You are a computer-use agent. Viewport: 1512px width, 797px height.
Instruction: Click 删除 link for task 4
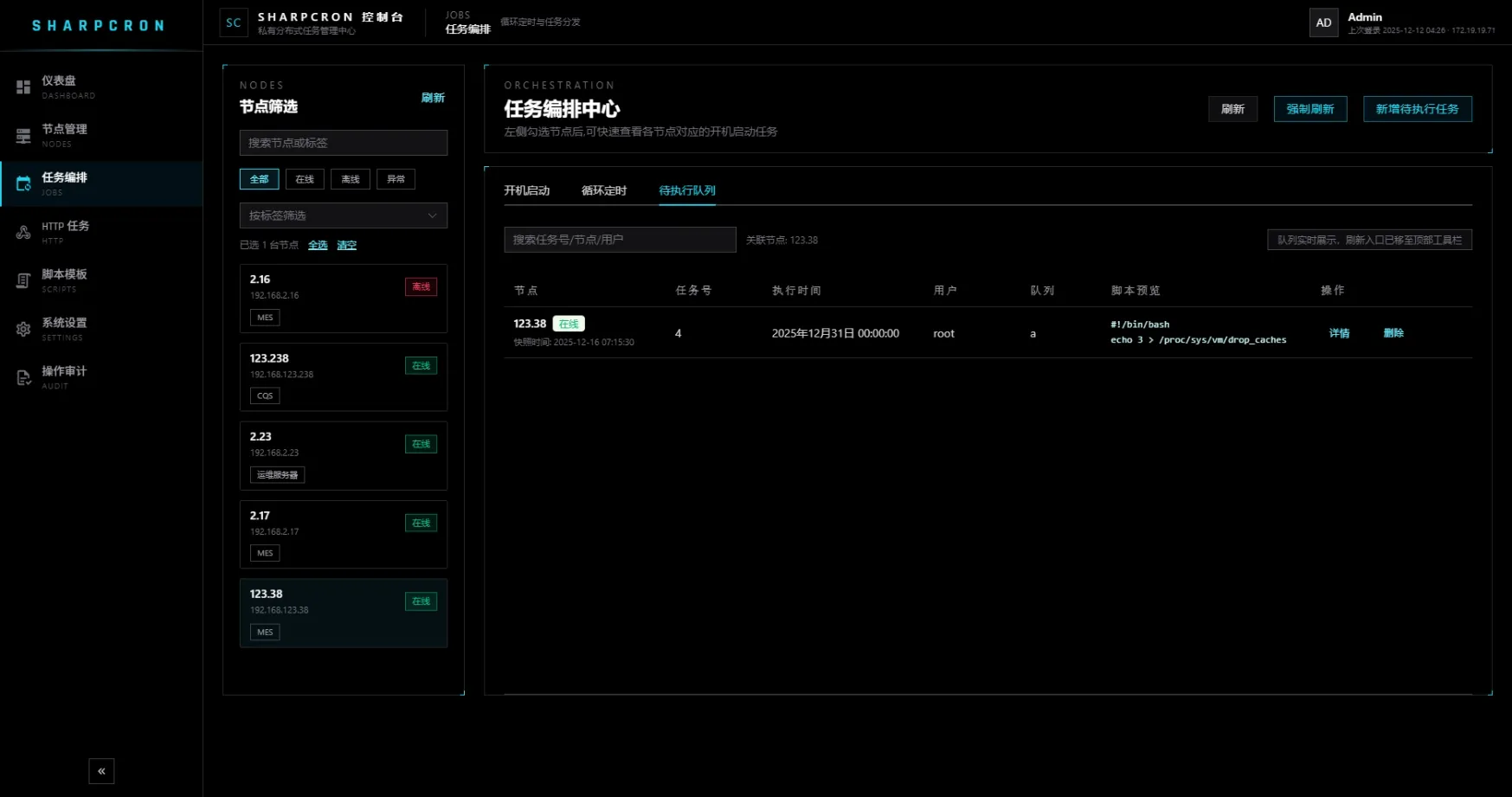(x=1393, y=333)
